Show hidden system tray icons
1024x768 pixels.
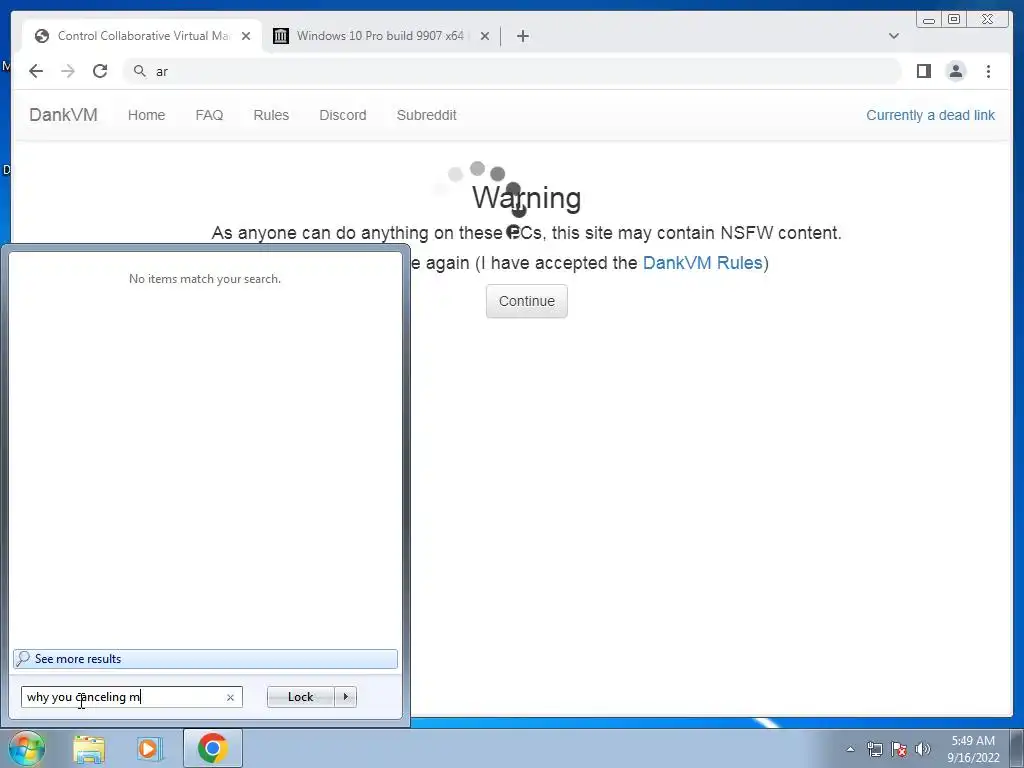[850, 749]
